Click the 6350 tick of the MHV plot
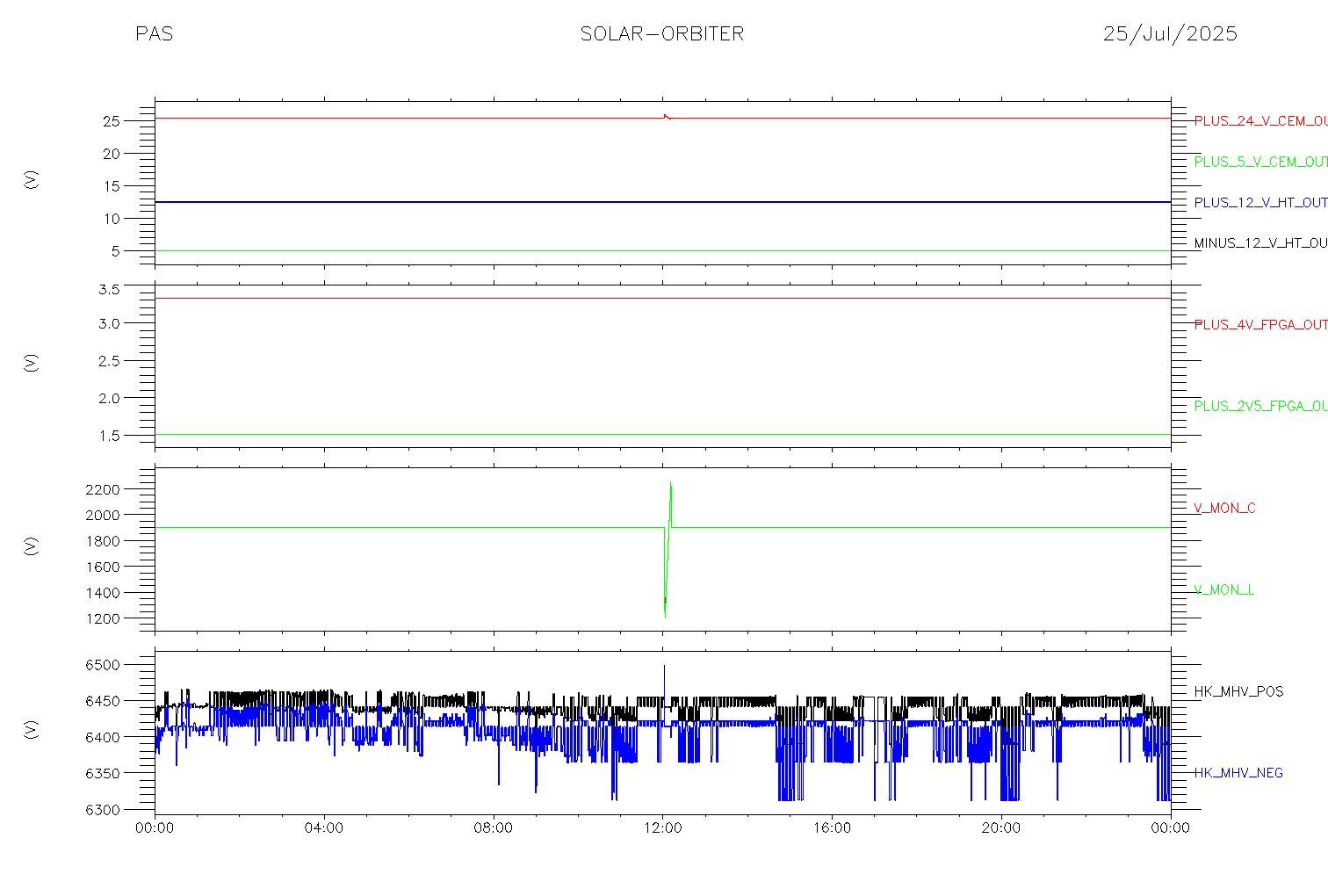This screenshot has height=896, width=1328. coord(105,773)
